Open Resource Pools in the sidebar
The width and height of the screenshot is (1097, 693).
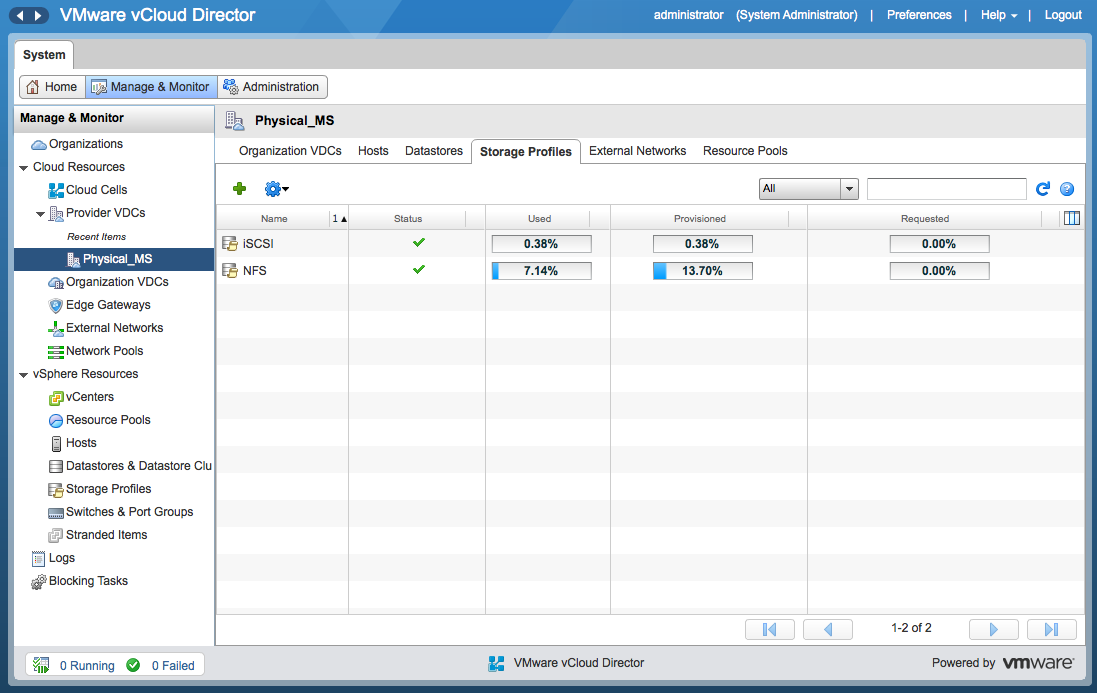[108, 420]
